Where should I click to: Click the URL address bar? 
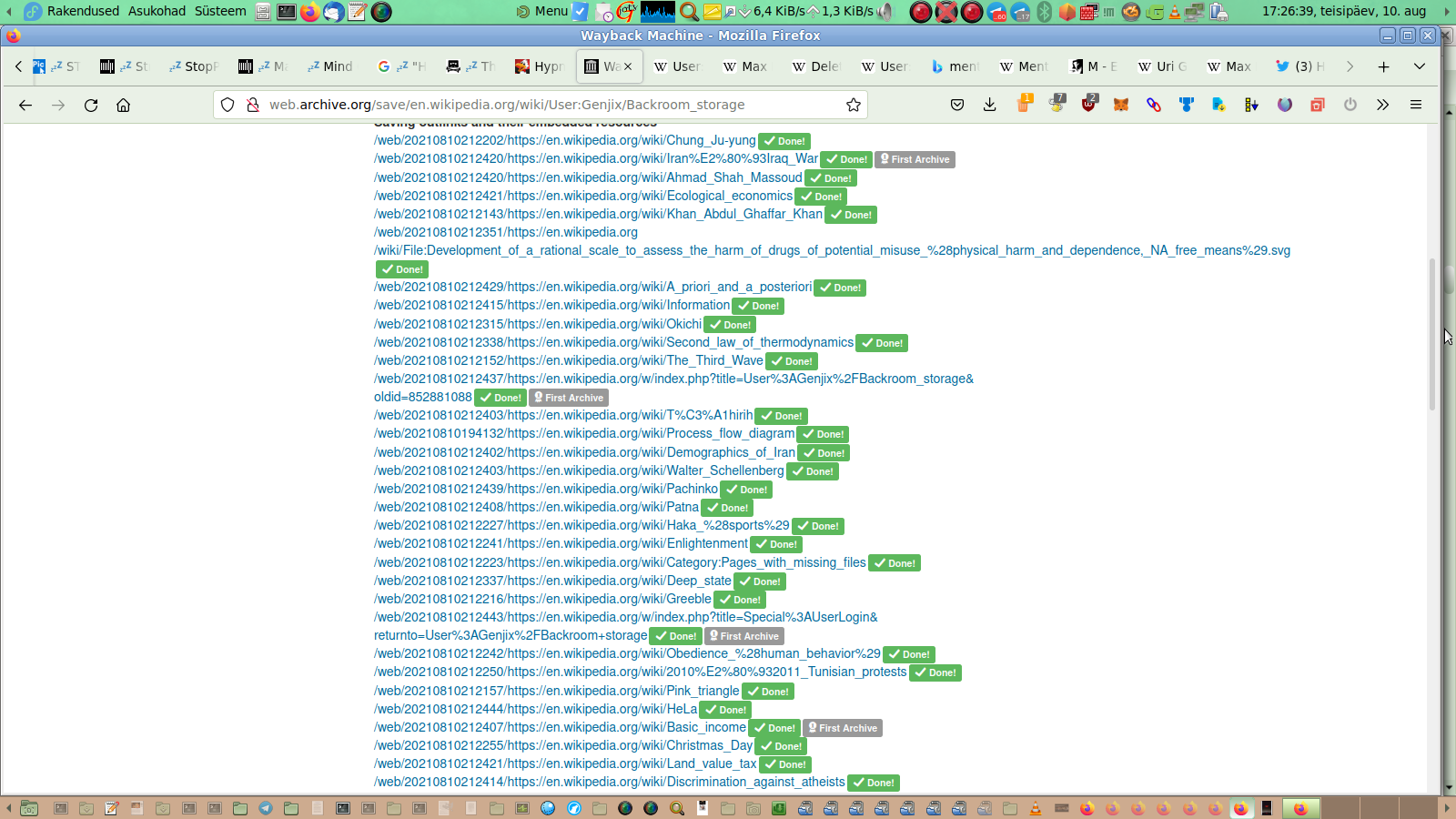(x=546, y=105)
